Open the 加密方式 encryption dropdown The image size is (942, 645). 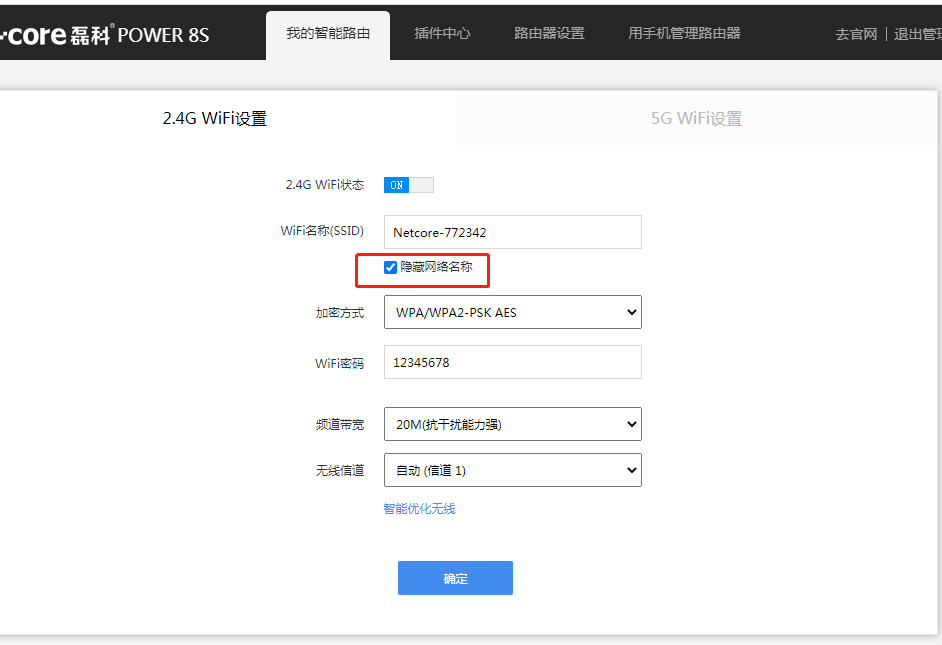(x=512, y=312)
